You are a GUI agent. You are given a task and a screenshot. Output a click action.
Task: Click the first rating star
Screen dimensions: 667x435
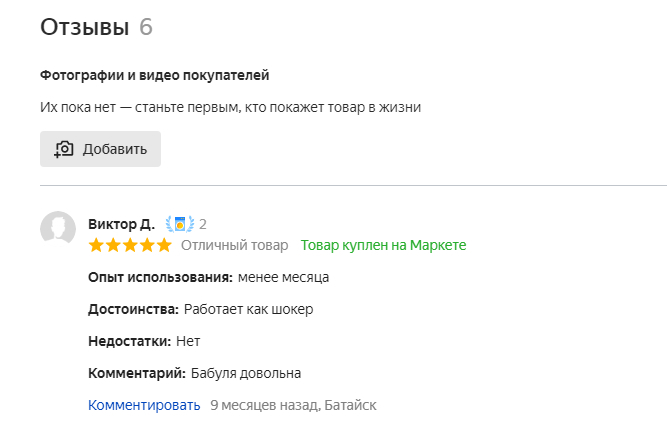pos(96,245)
